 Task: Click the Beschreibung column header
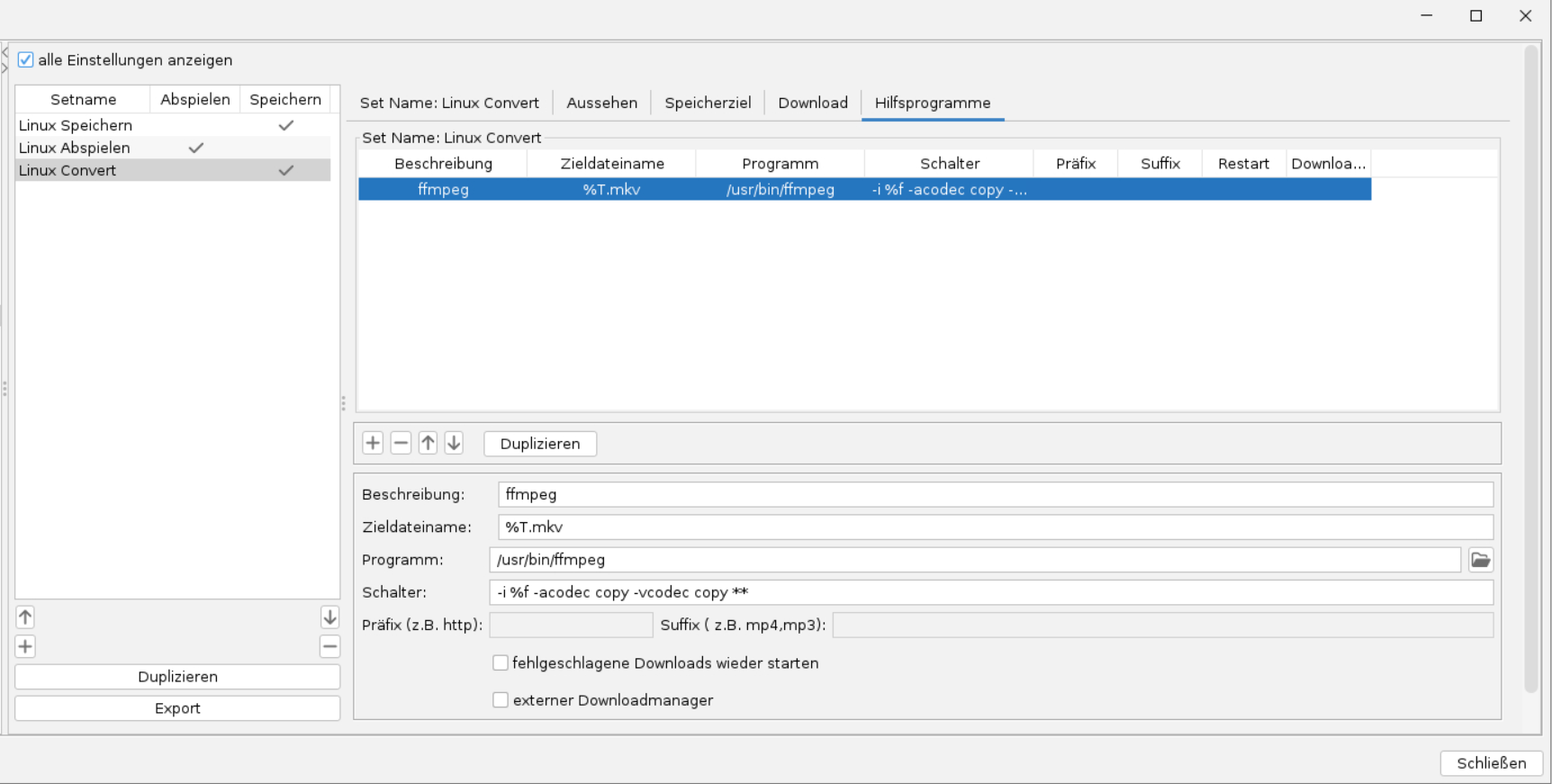[443, 164]
